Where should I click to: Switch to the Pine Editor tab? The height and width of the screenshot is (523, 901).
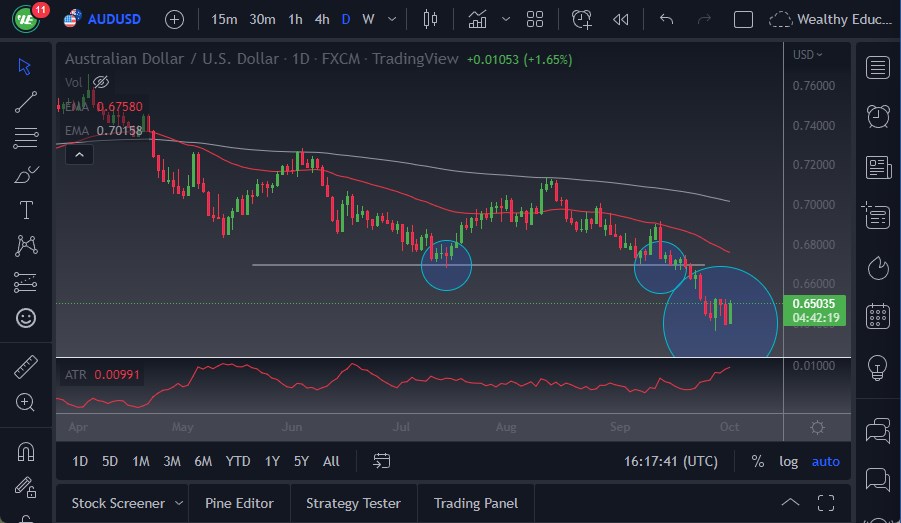[x=239, y=503]
